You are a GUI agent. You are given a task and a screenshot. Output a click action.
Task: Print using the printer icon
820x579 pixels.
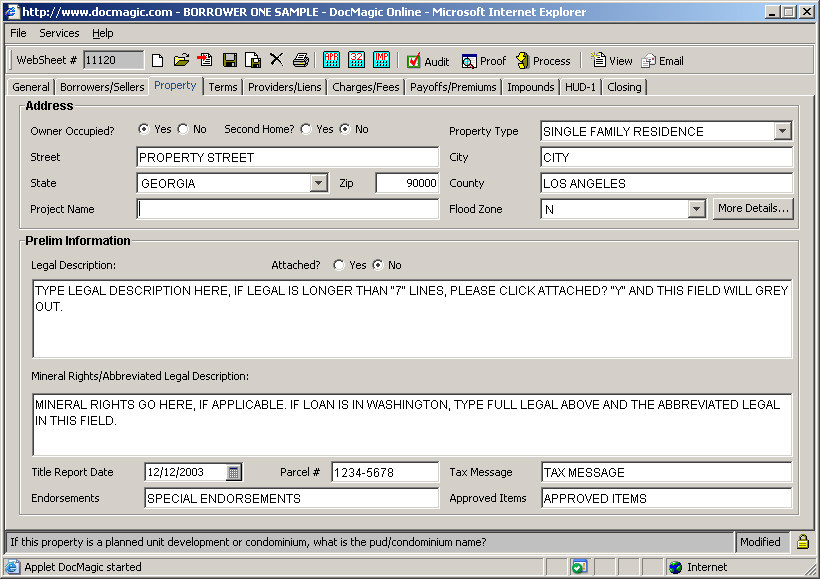coord(301,61)
